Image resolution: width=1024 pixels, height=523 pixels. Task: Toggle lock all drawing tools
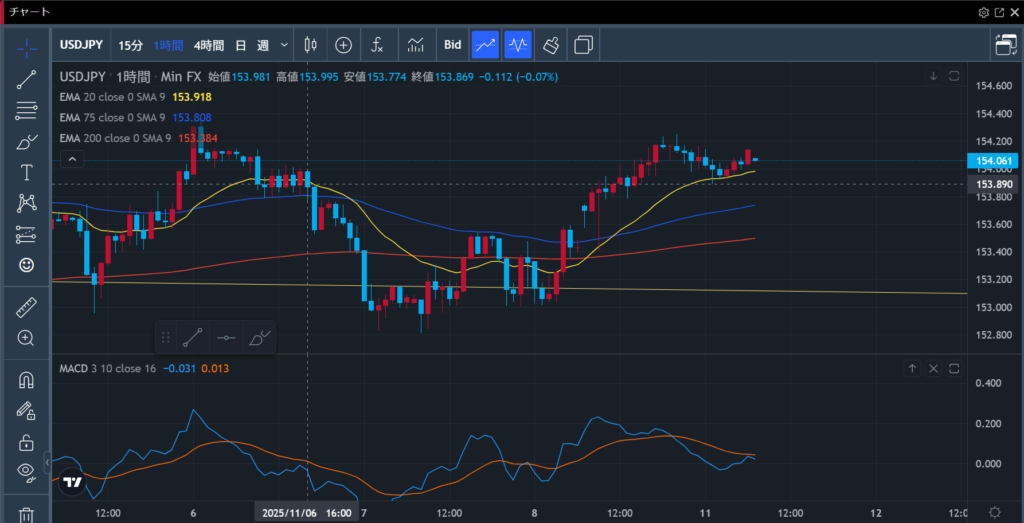[x=27, y=441]
